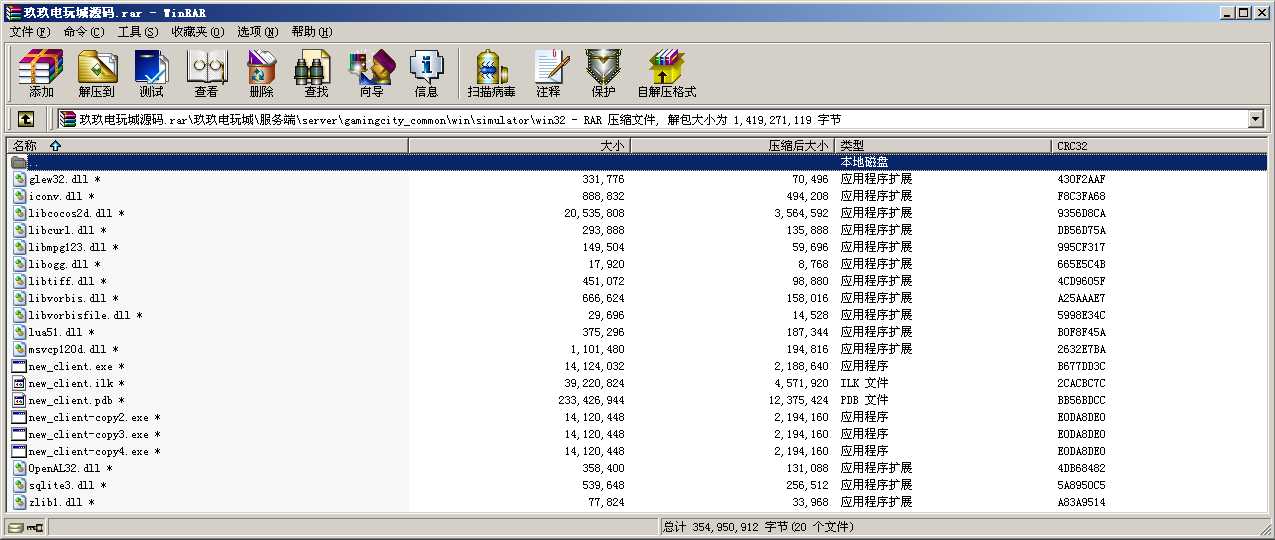Click the parent folder '..' icon
The height and width of the screenshot is (540, 1275).
[19, 162]
